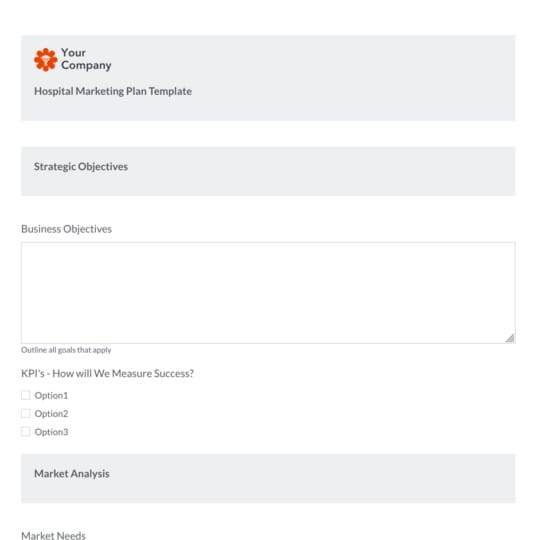The image size is (542, 540).
Task: Click the Market Needs field label
Action: click(53, 535)
